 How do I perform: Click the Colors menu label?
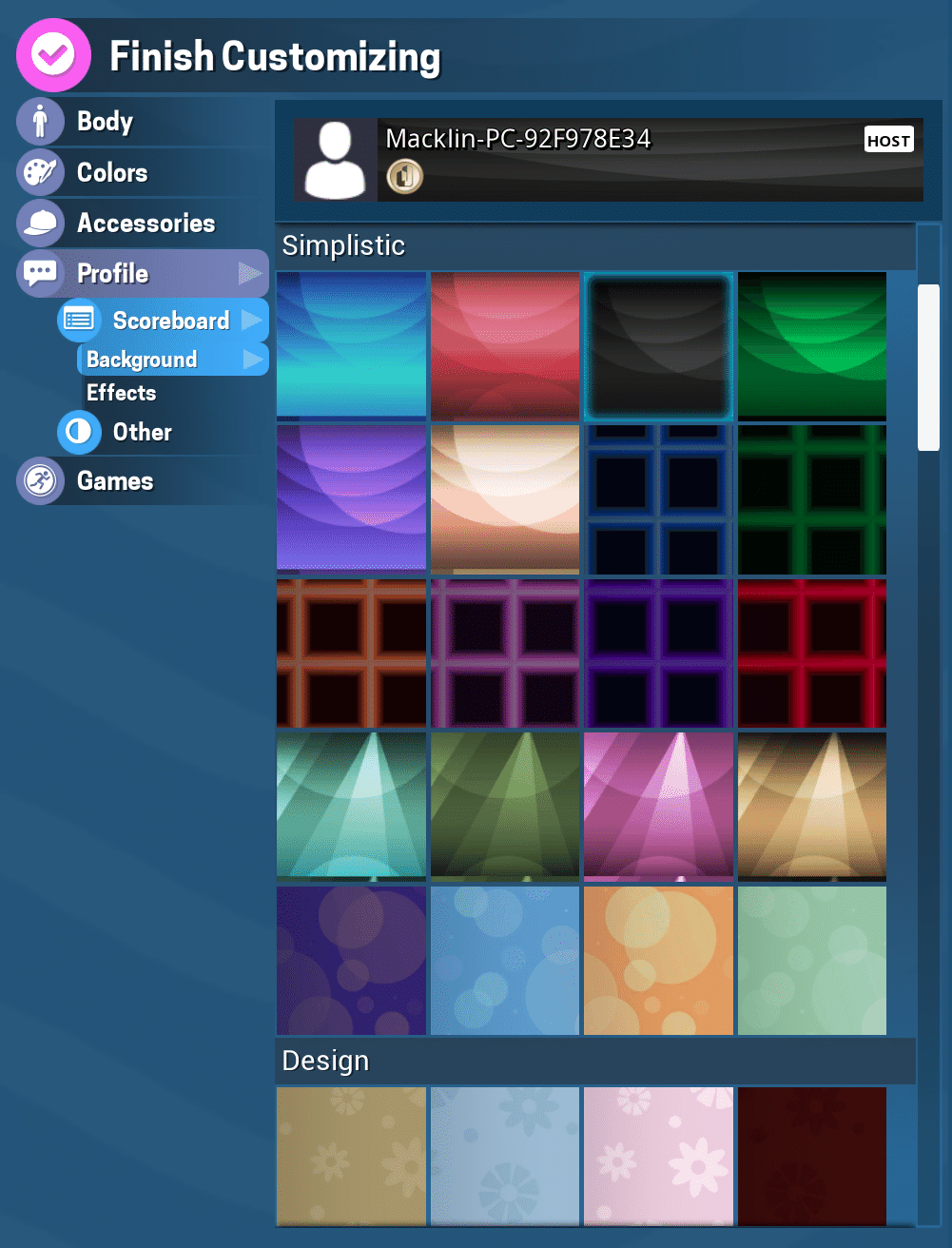[112, 173]
